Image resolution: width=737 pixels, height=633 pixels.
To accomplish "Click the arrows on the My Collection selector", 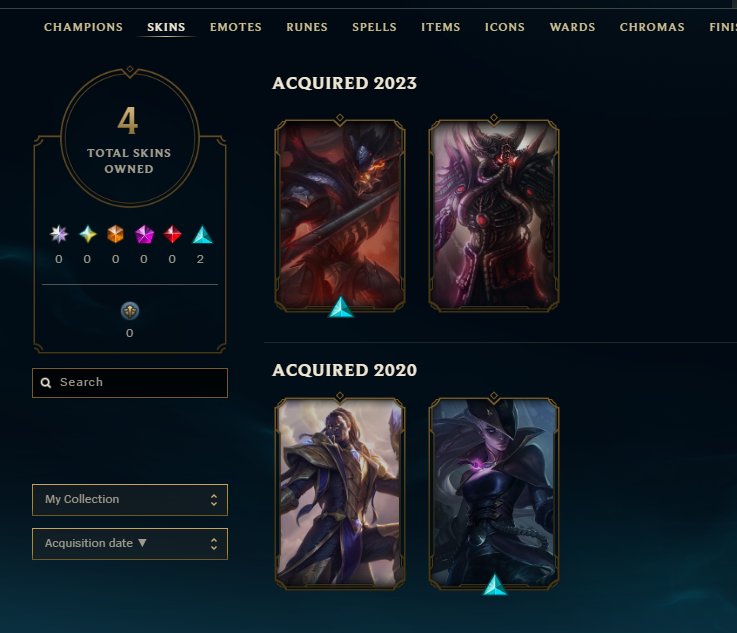I will tap(214, 500).
